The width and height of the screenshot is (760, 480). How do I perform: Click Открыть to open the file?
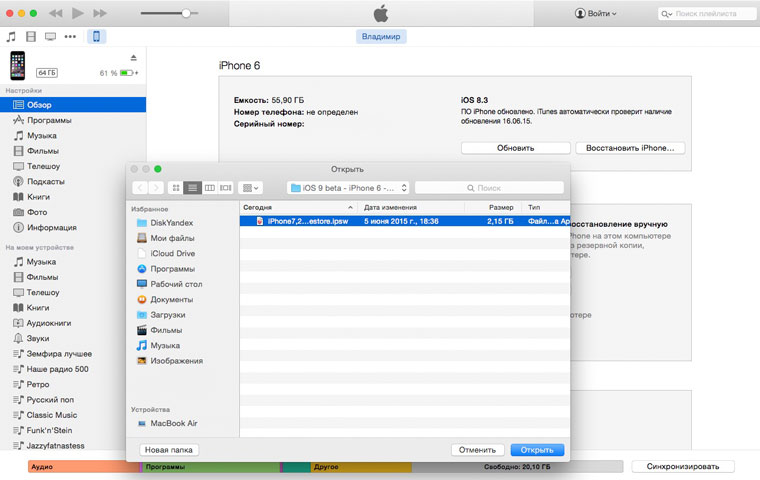[x=537, y=450]
